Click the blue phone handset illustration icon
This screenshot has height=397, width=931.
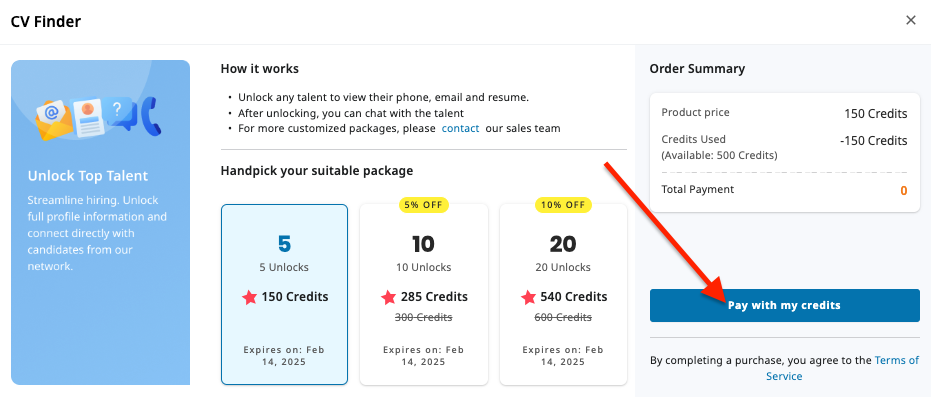[148, 116]
